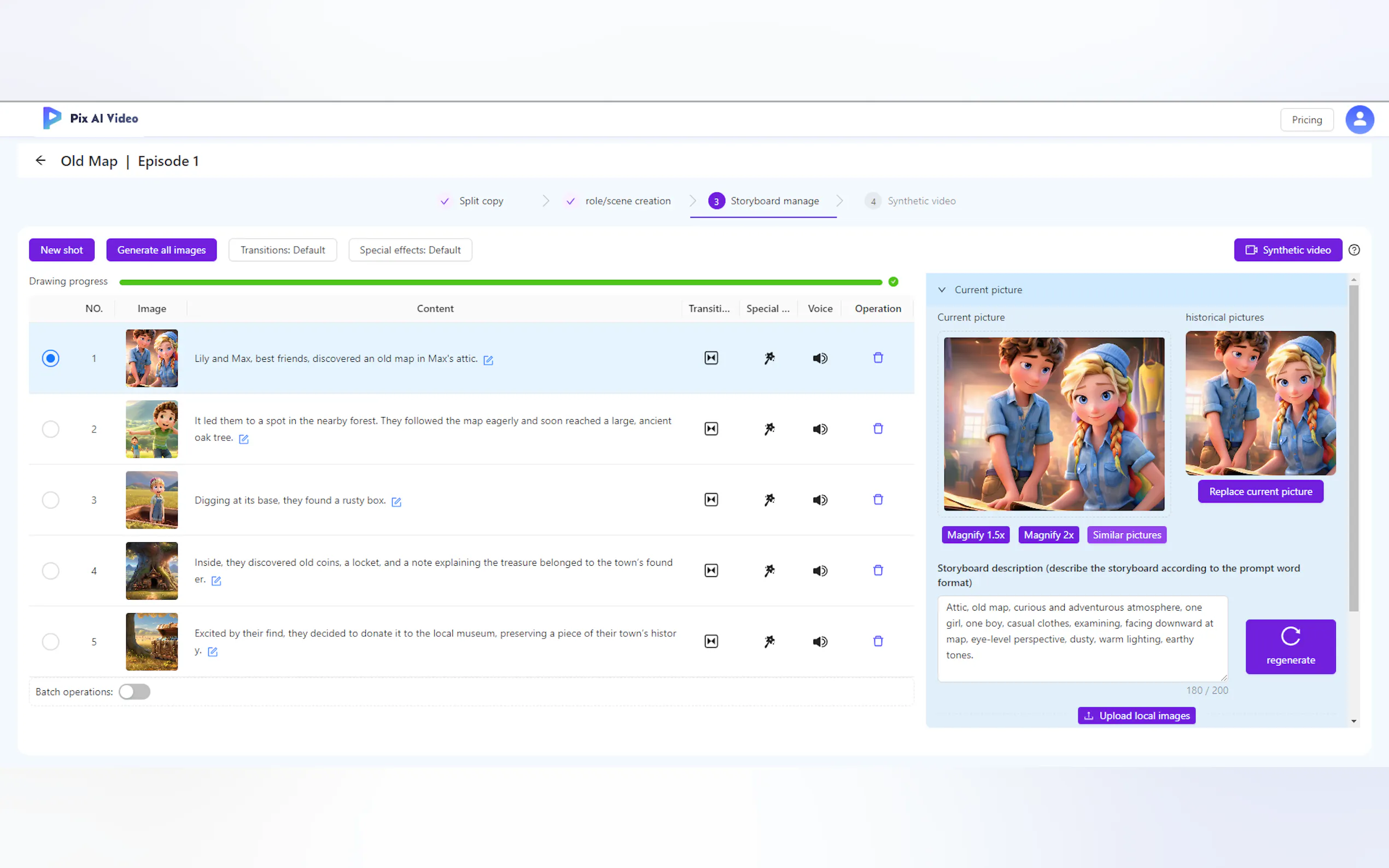Click the Generate all images button
The height and width of the screenshot is (868, 1389).
pos(161,250)
